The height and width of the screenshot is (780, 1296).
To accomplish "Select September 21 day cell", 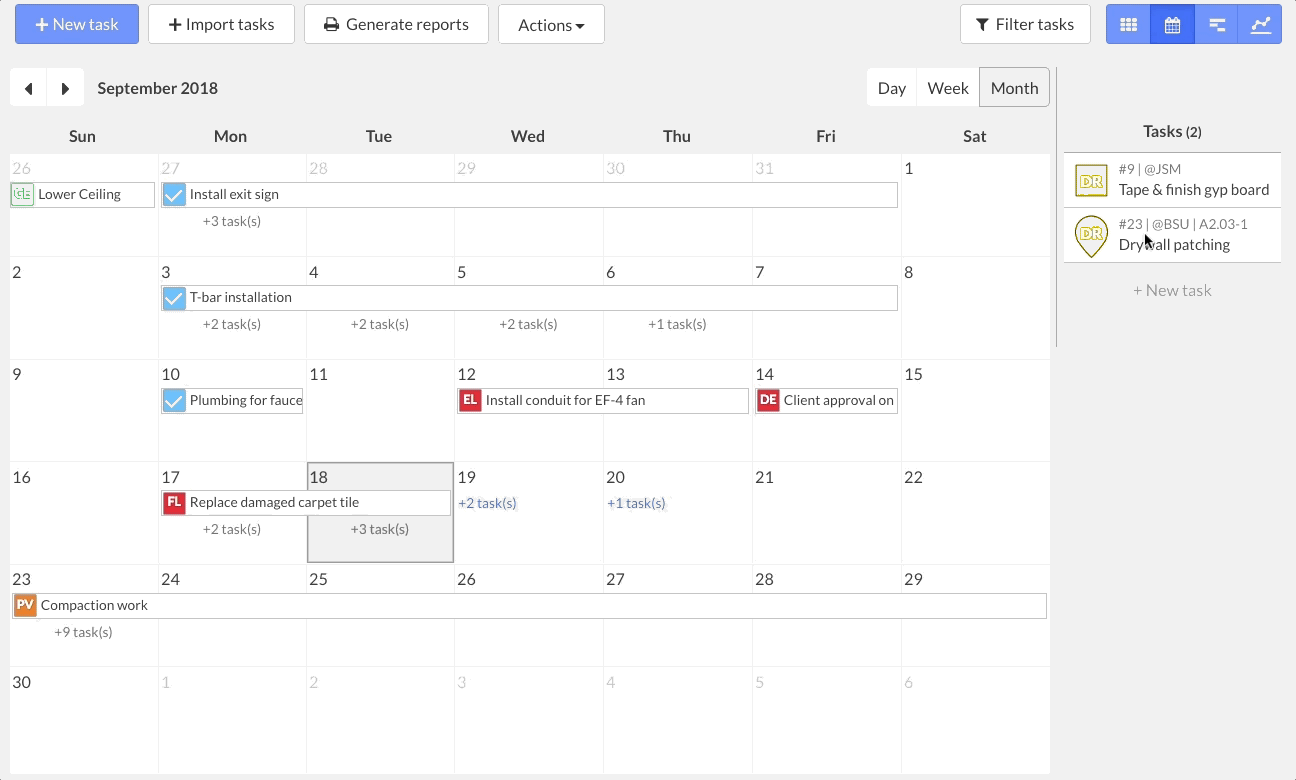I will click(x=826, y=512).
